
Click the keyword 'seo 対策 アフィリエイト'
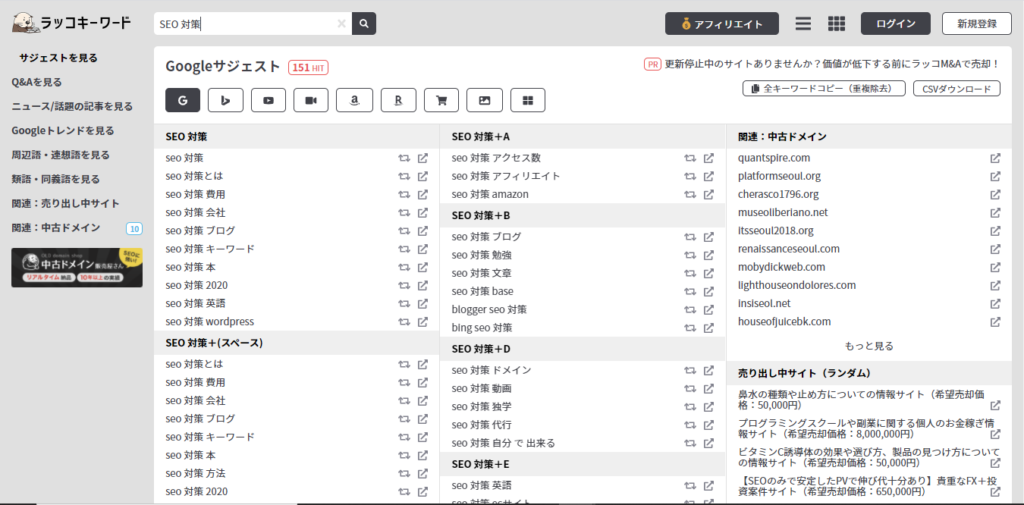click(x=505, y=176)
